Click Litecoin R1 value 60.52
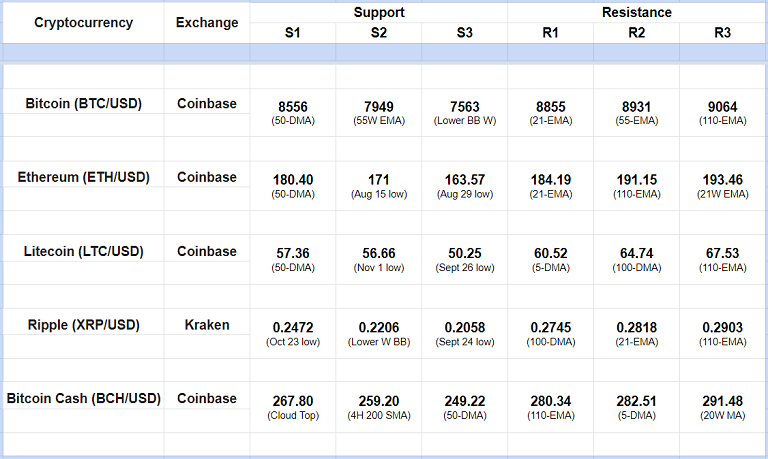 click(551, 253)
